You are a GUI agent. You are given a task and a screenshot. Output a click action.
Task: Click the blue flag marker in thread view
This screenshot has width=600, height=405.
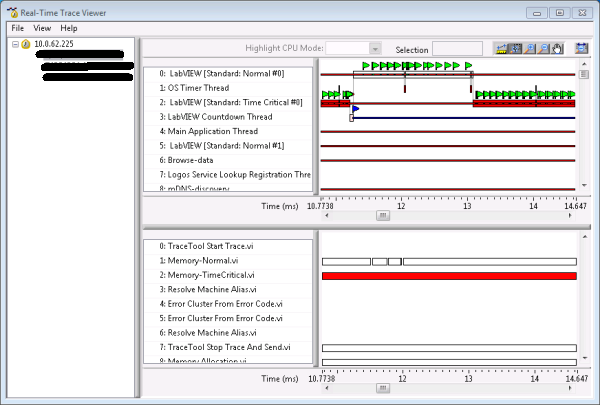355,109
